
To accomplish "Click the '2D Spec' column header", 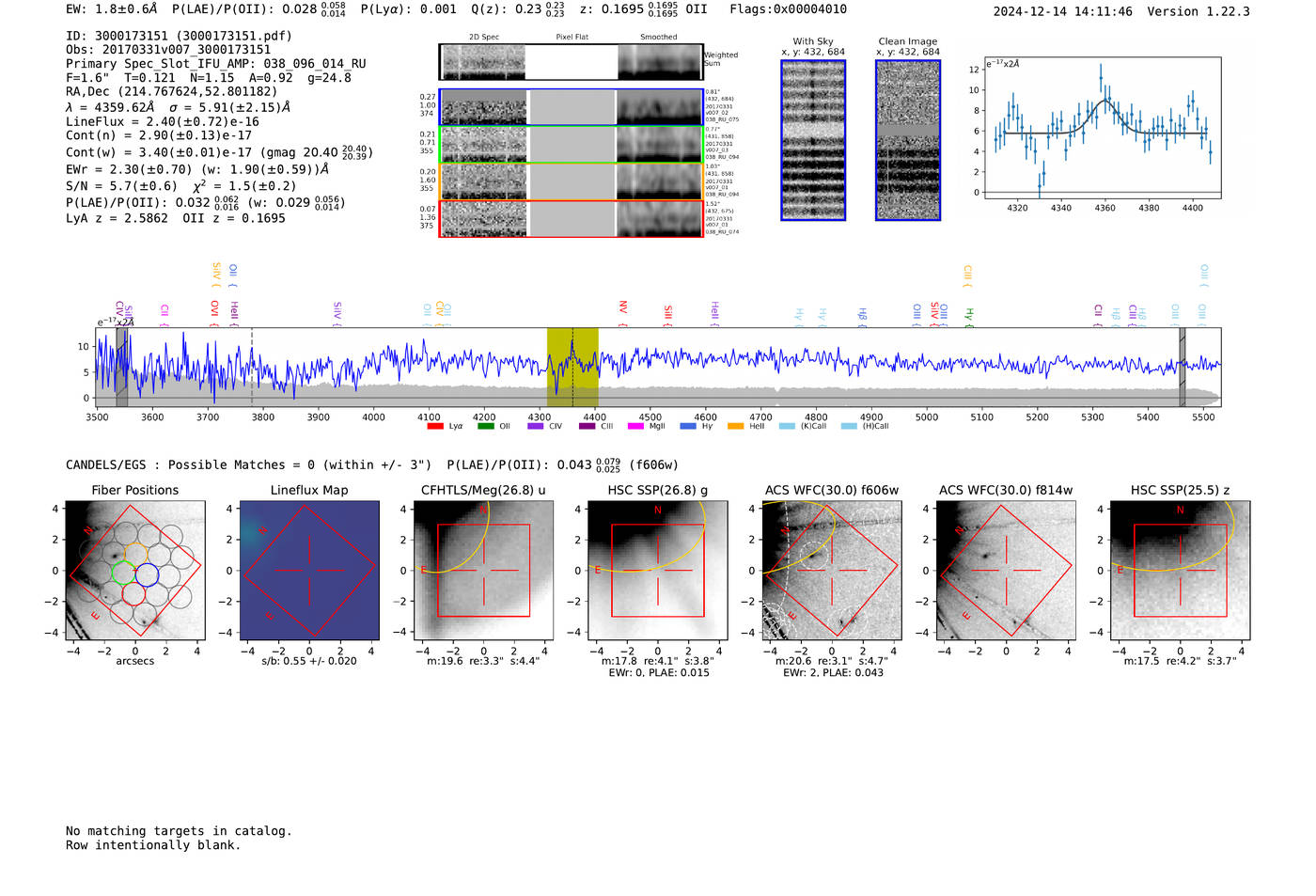I will pos(484,37).
